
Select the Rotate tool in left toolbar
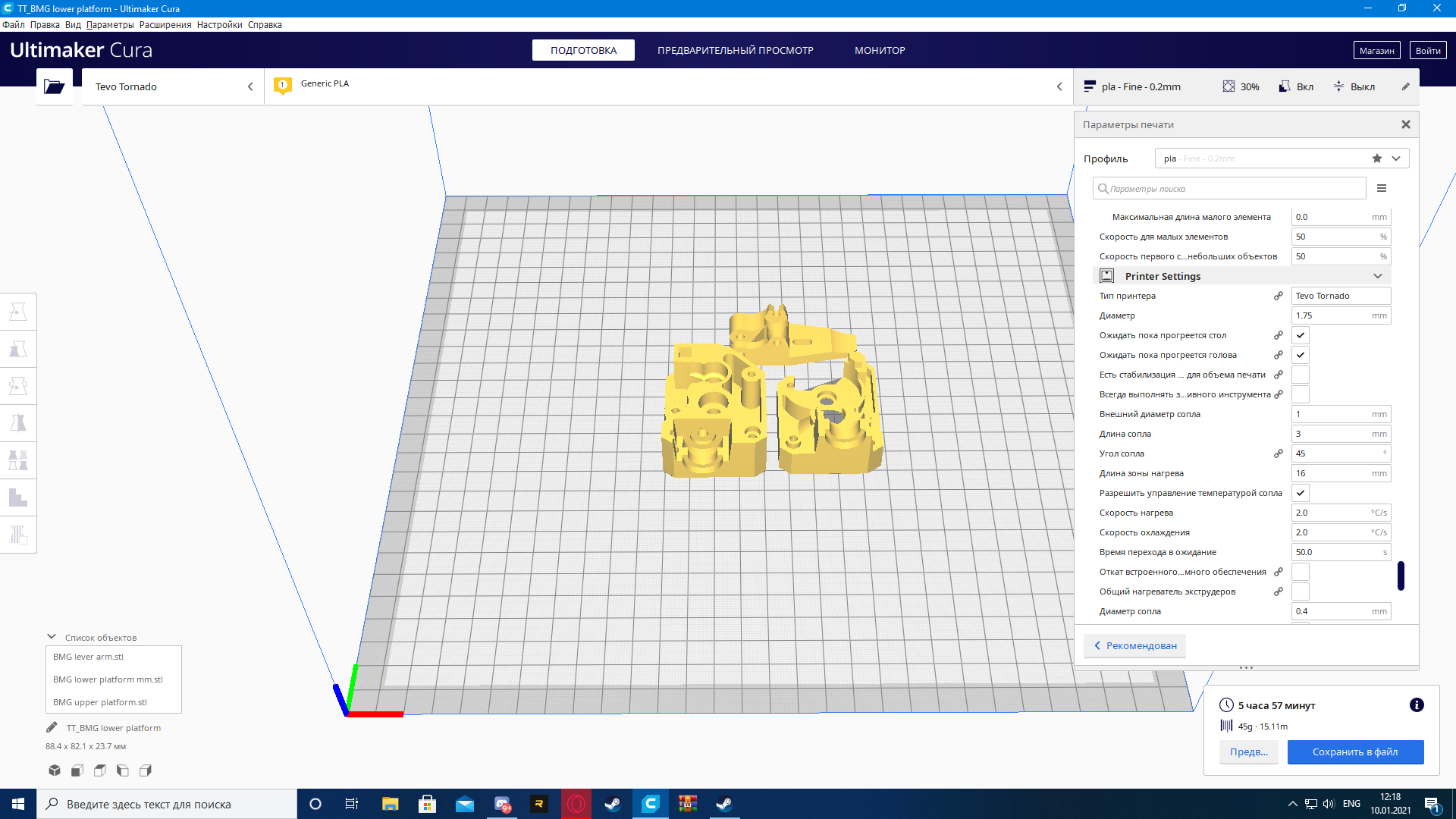point(18,386)
